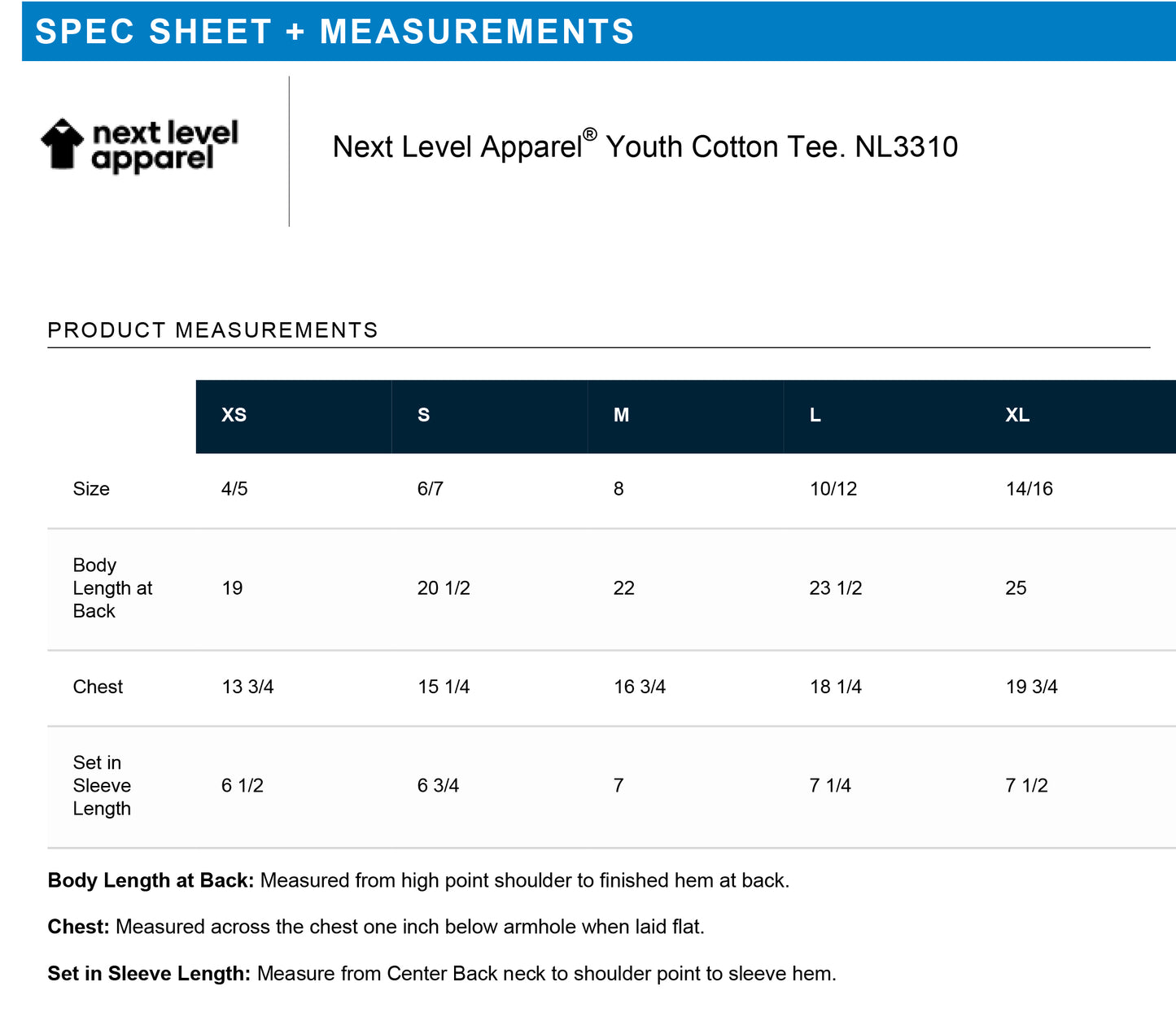Viewport: 1176px width, 1017px height.
Task: Select the Body Length at Back row label
Action: (x=112, y=588)
